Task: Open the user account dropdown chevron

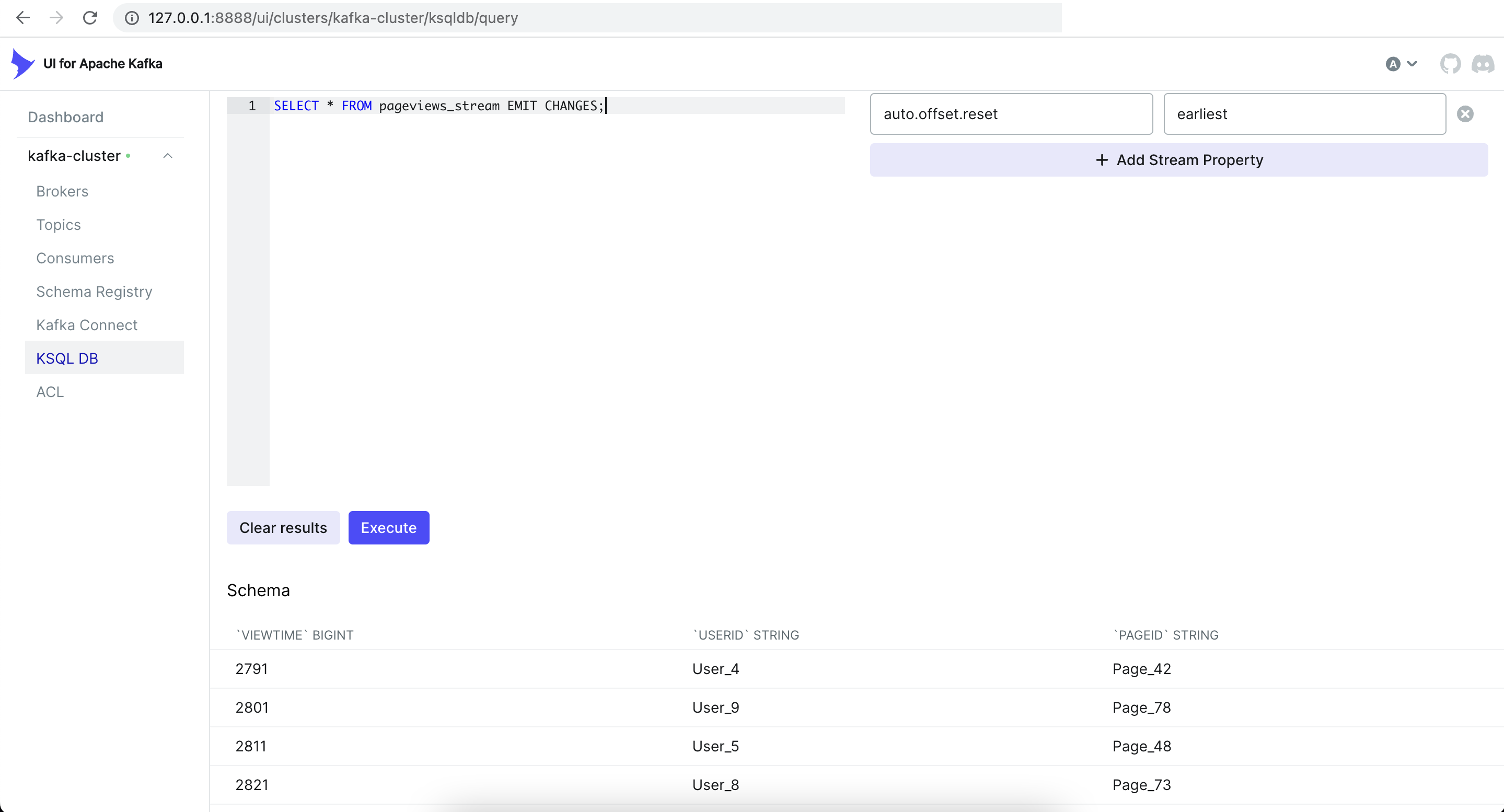Action: coord(1413,64)
